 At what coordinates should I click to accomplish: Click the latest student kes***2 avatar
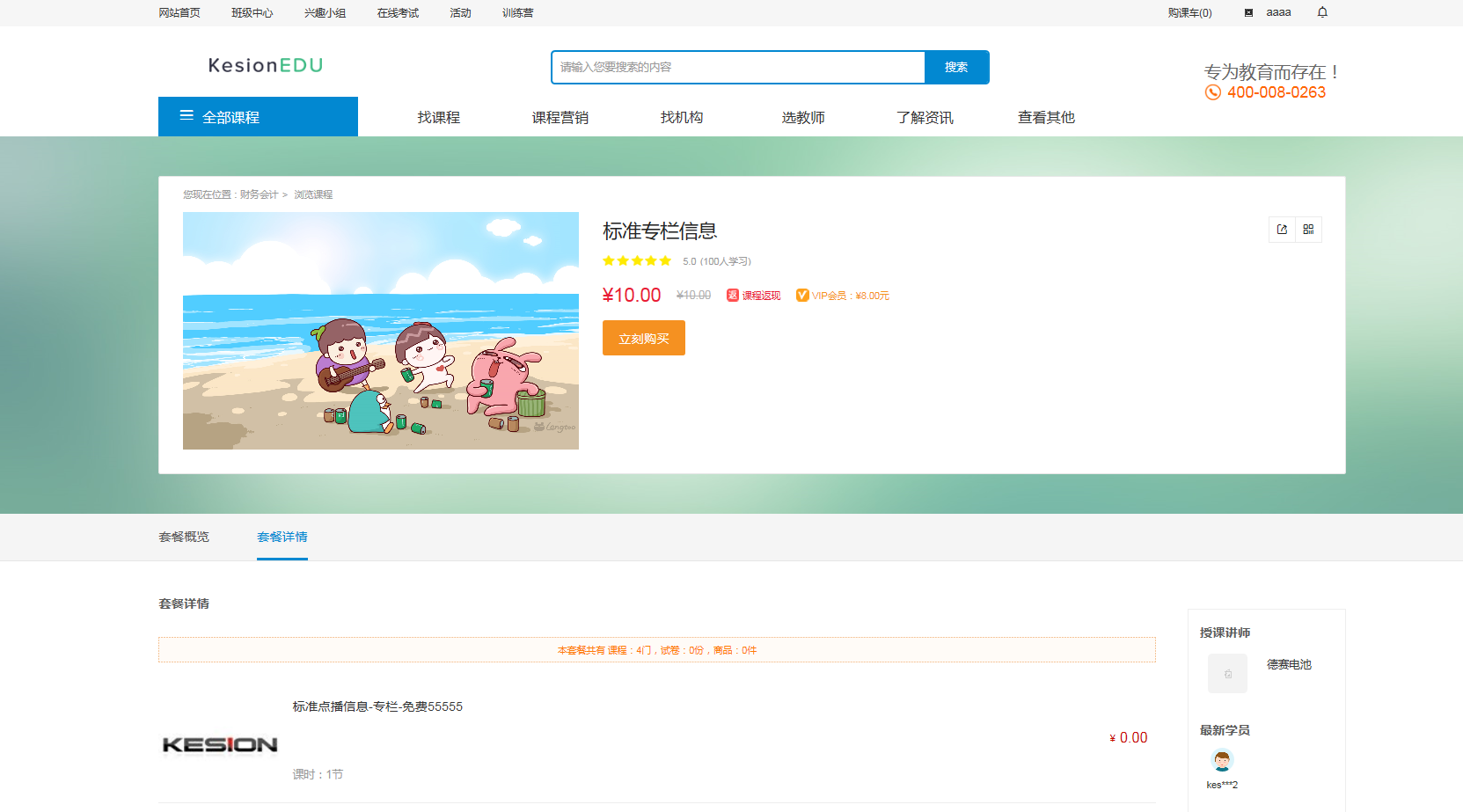click(1222, 760)
